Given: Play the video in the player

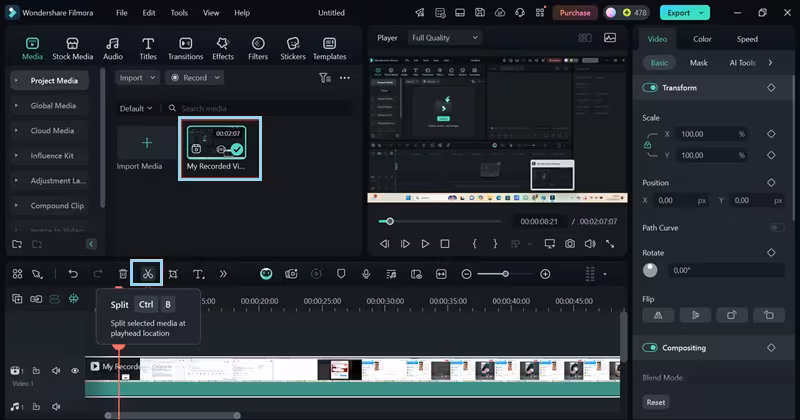Looking at the screenshot, I should pyautogui.click(x=425, y=244).
